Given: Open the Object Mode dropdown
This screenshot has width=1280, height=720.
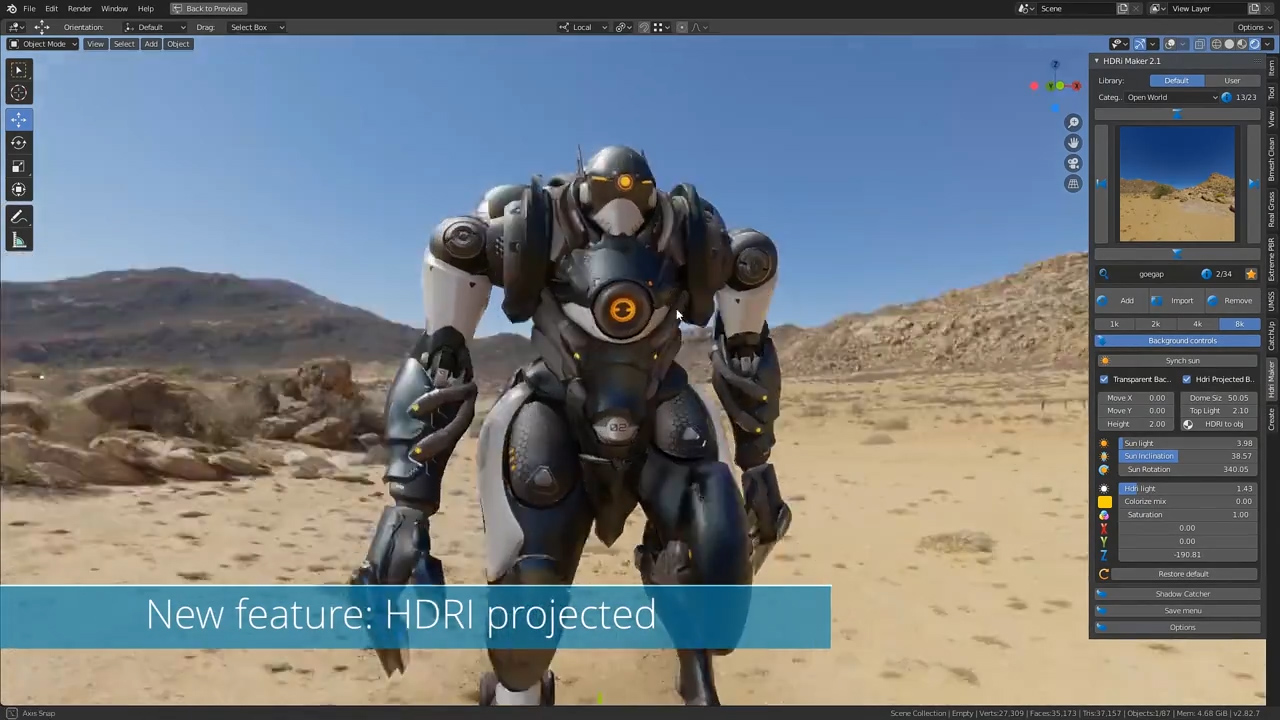Looking at the screenshot, I should [x=43, y=44].
